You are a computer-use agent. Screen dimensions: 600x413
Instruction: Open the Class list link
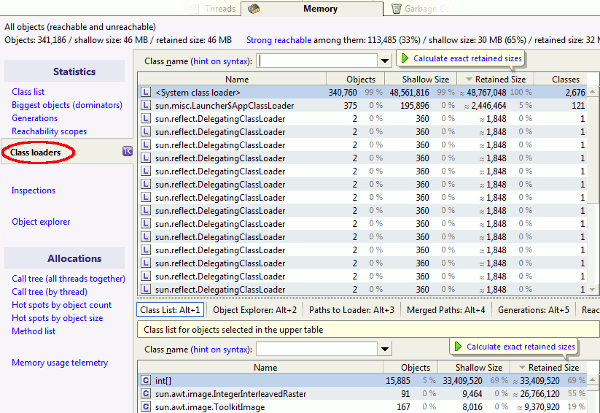click(x=28, y=92)
